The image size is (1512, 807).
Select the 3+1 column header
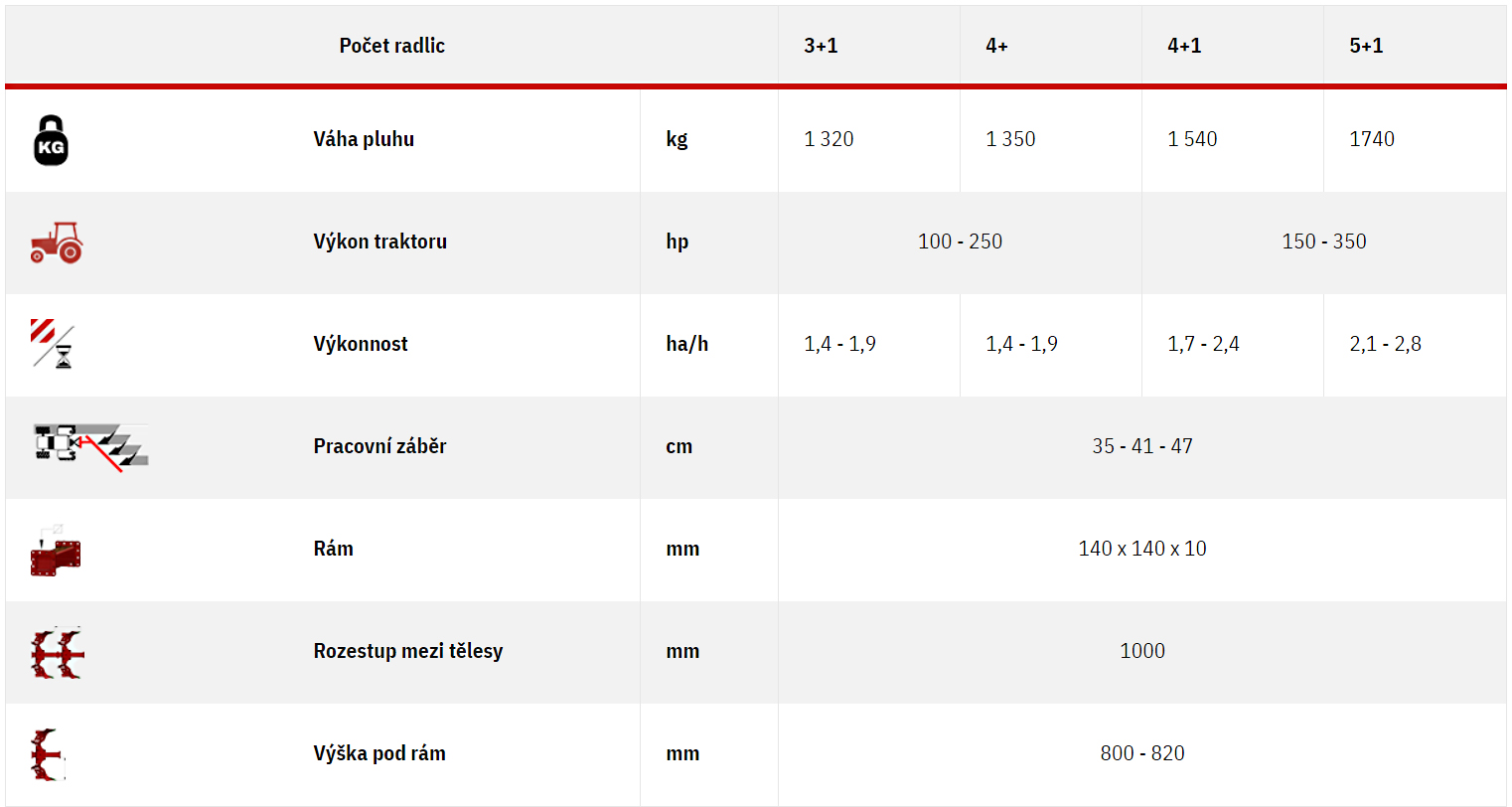coord(821,46)
